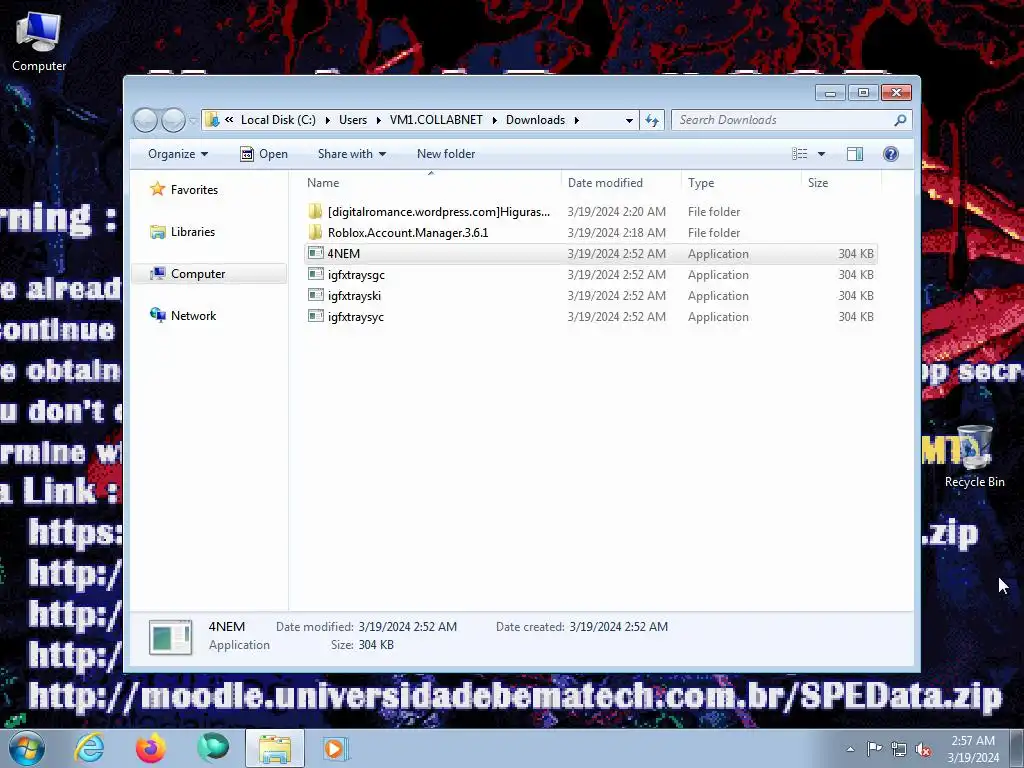Select Favorites in navigation pane

[194, 190]
